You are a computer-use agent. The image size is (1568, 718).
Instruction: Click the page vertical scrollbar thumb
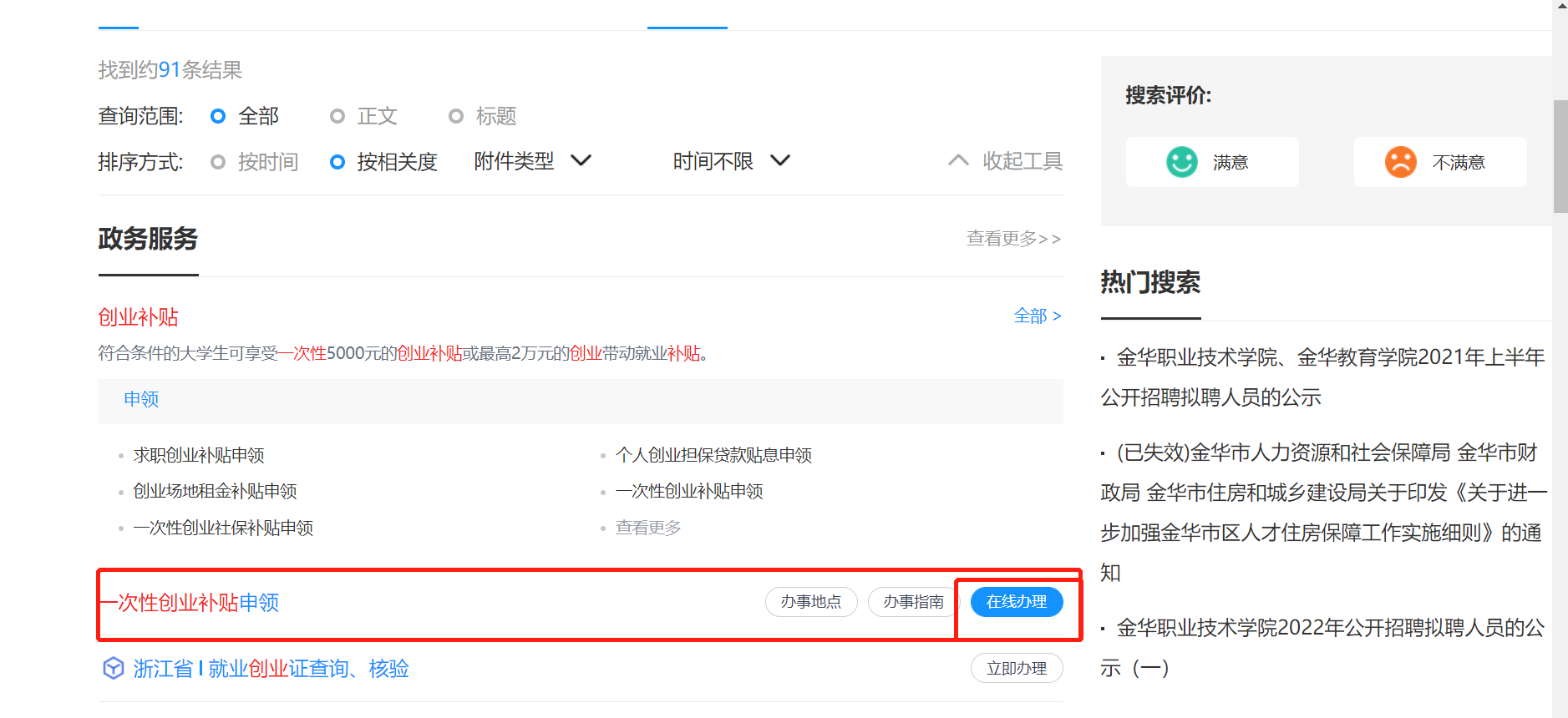point(1560,156)
